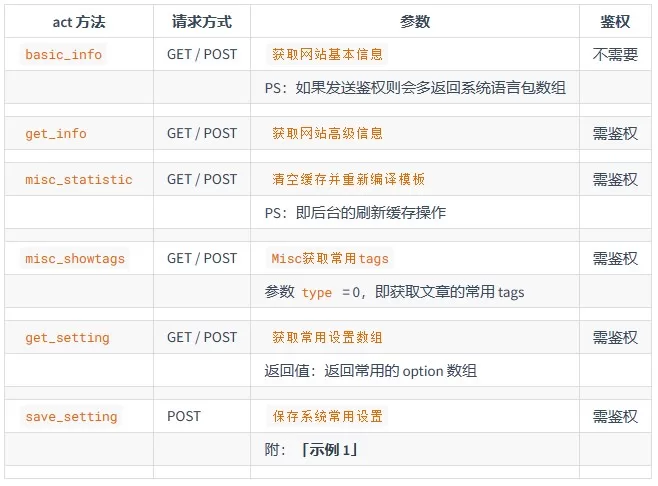Click the POST-only cell for save_setting

(x=184, y=417)
